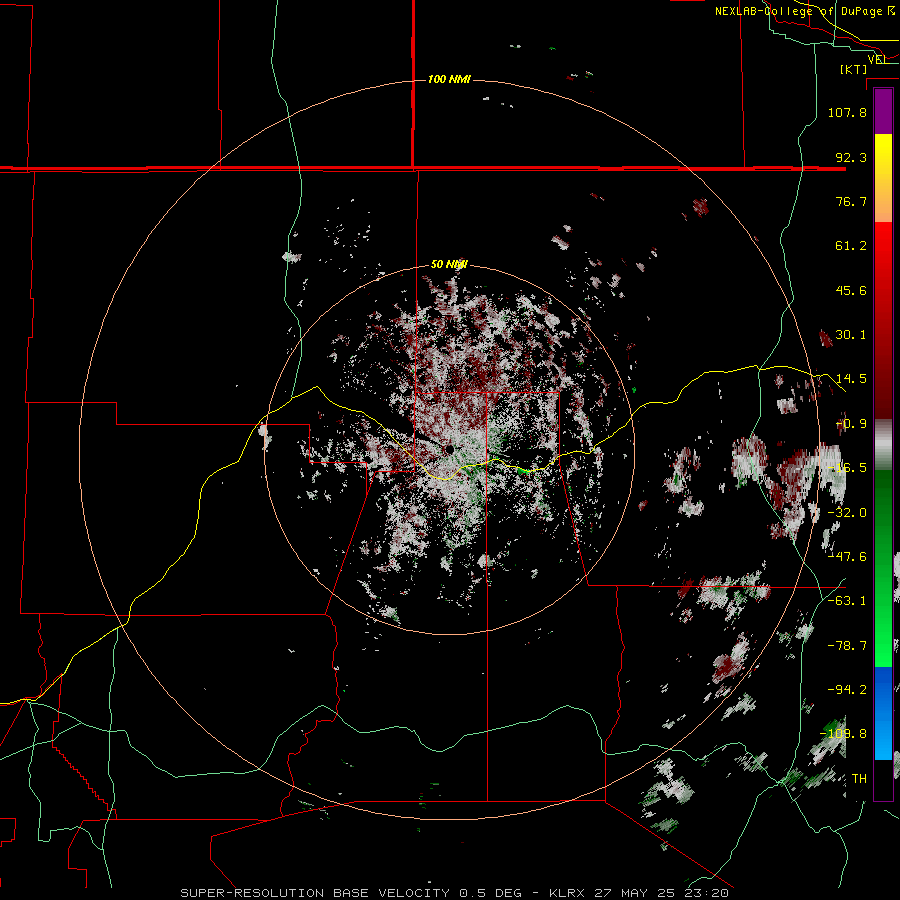Select the 30.1 value on velocity scale
The height and width of the screenshot is (900, 900).
tap(851, 335)
